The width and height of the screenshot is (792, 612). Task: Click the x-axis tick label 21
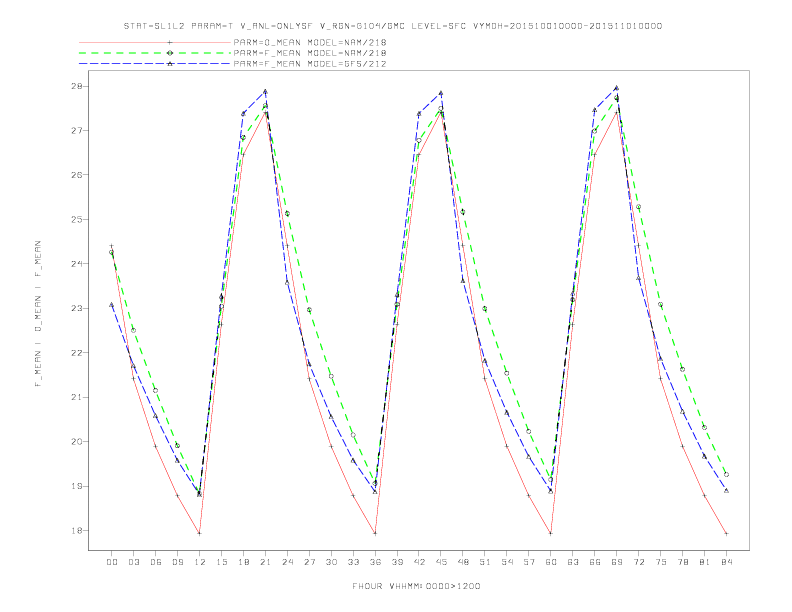pos(265,562)
